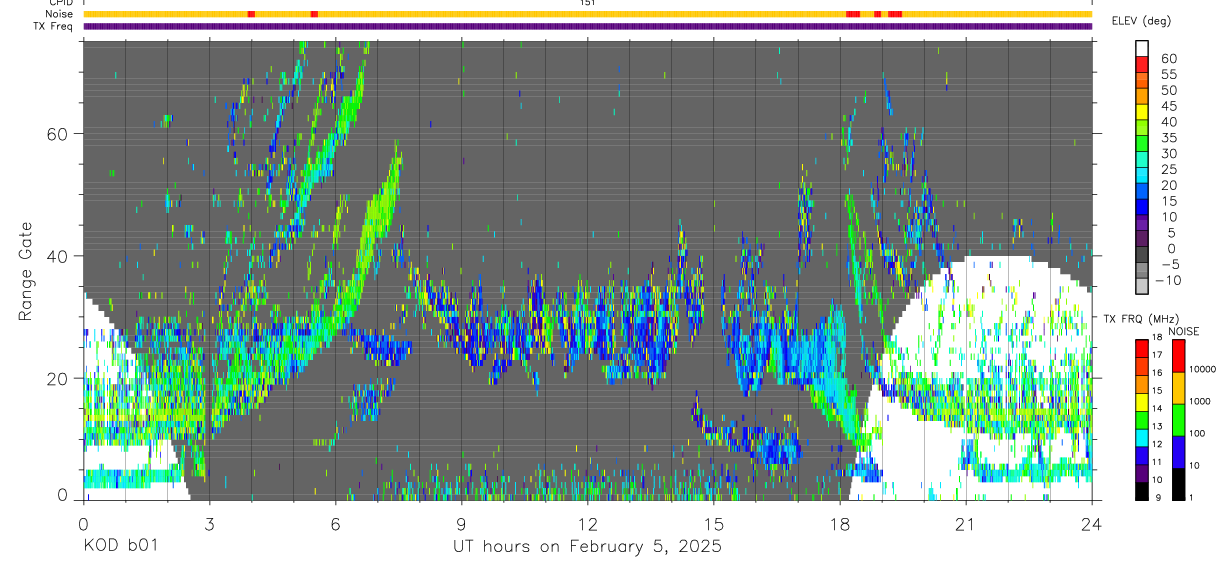Click the '20' tick label on Range Gate axis
Screen dimensions: 1228x567
coord(57,378)
